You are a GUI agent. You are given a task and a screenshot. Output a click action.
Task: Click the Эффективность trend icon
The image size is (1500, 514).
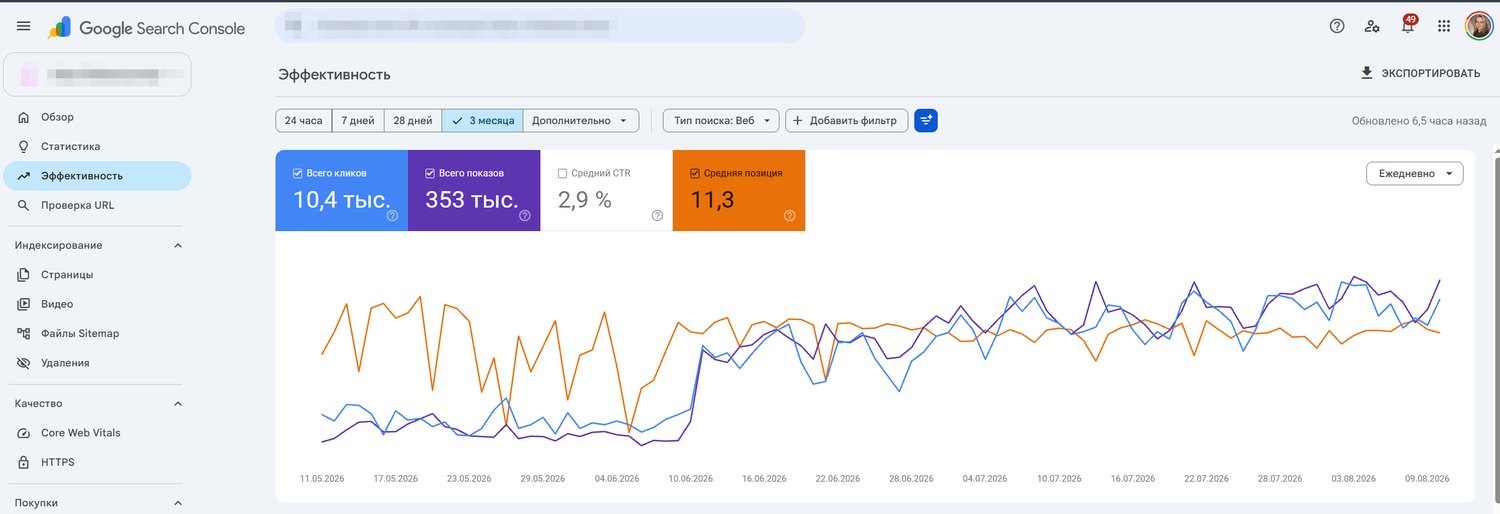(x=24, y=176)
